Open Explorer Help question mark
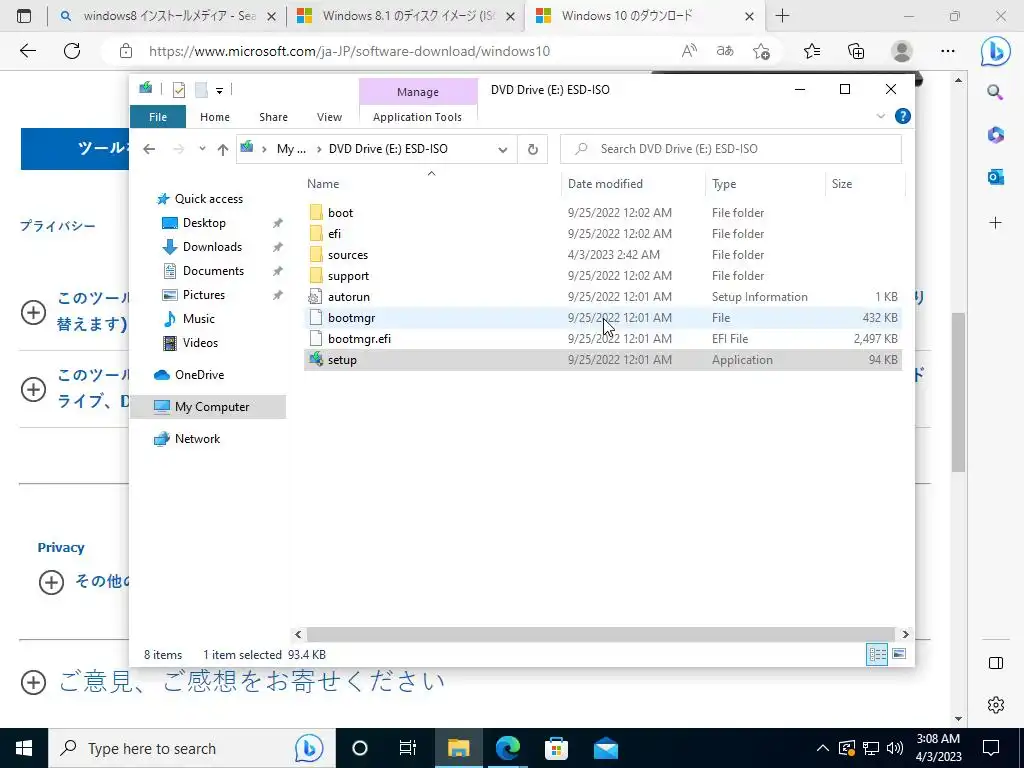 903,116
